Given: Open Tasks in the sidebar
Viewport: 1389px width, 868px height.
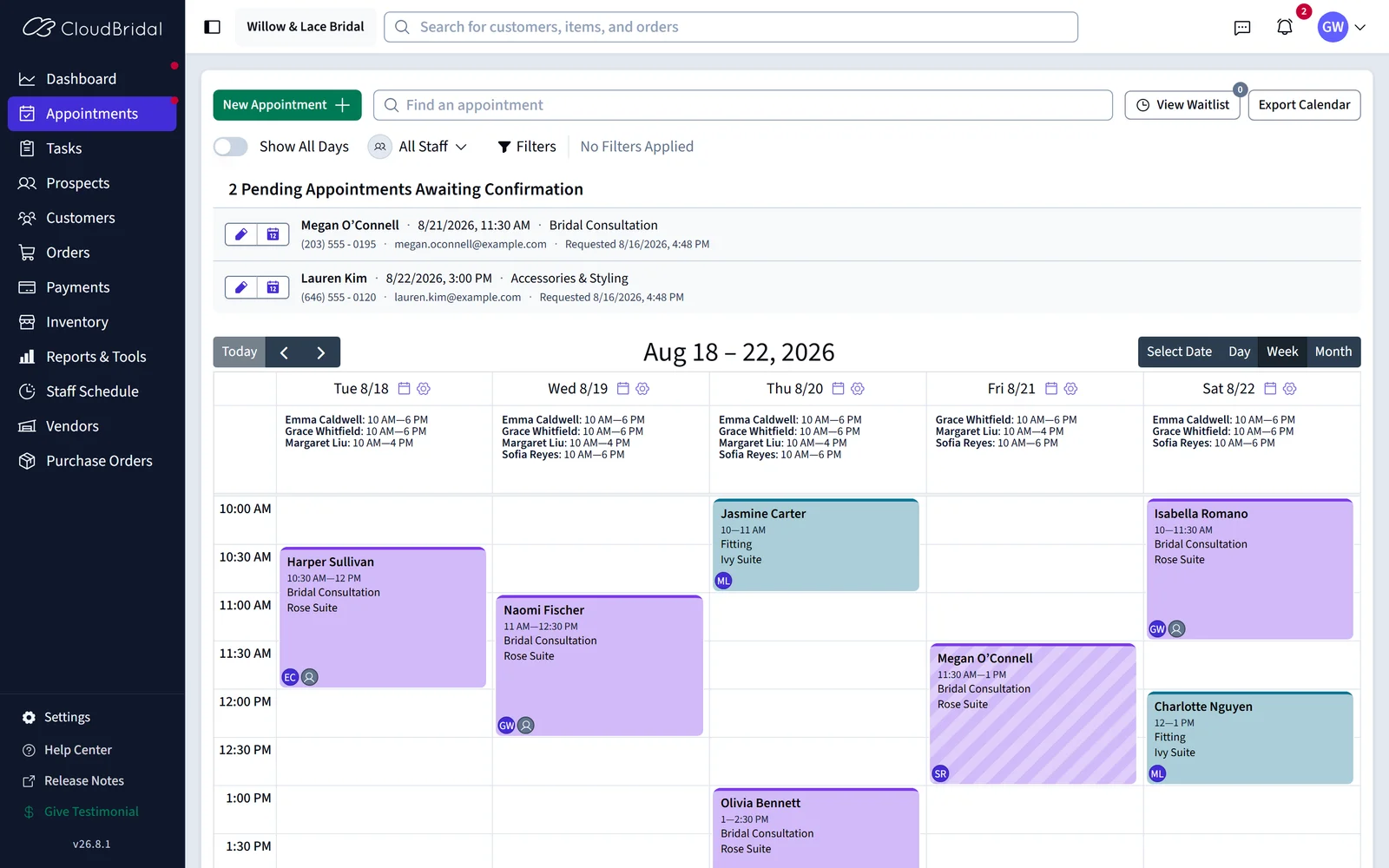Looking at the screenshot, I should [92, 148].
